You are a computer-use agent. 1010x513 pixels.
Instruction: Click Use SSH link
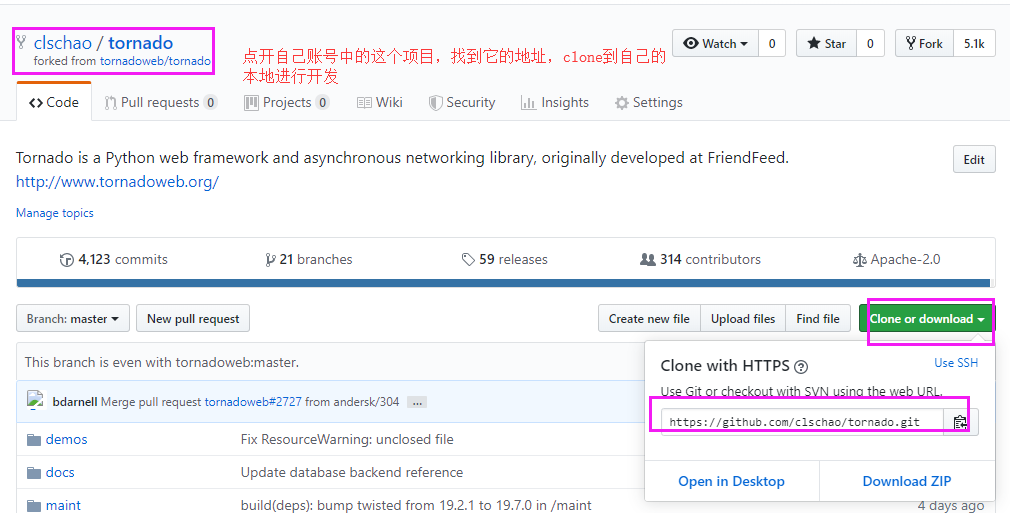click(956, 363)
